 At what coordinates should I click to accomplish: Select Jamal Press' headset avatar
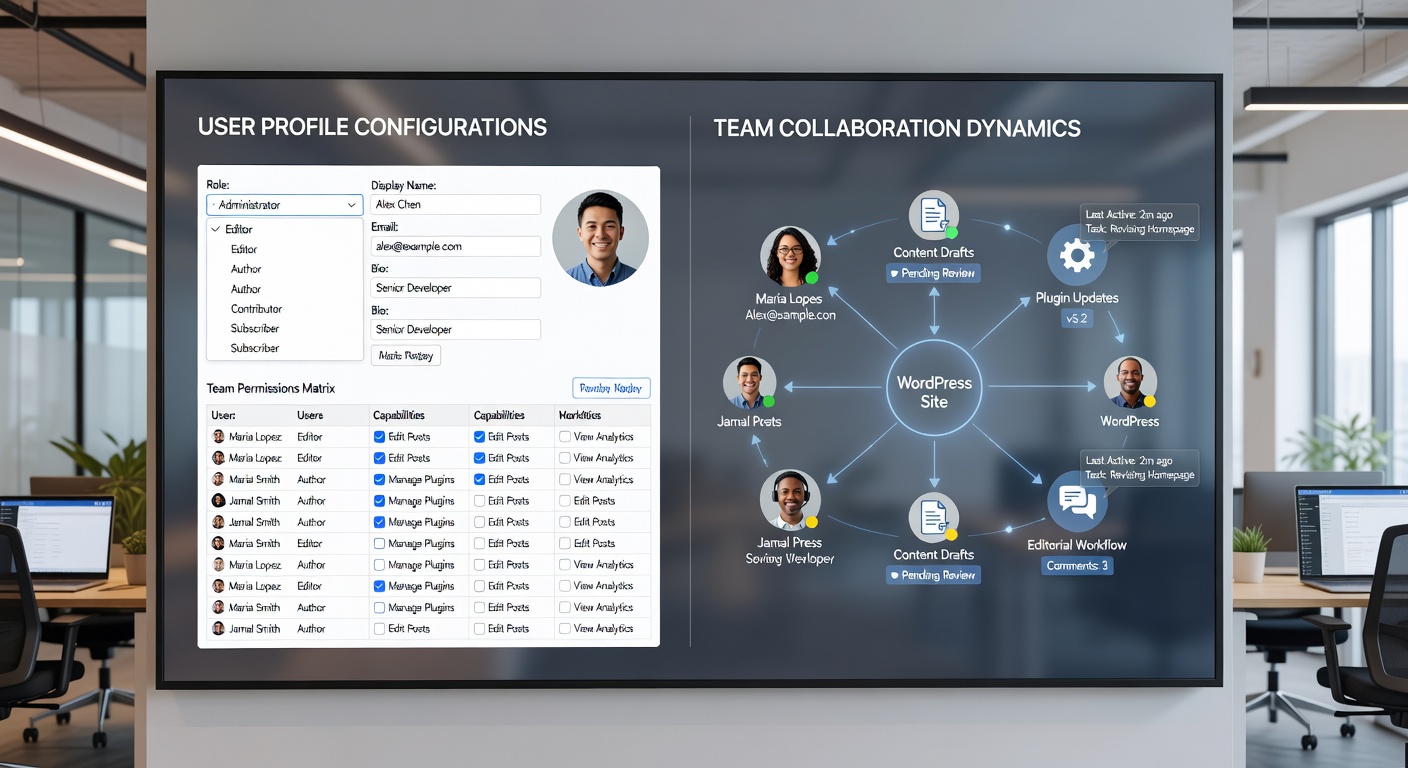pos(790,499)
